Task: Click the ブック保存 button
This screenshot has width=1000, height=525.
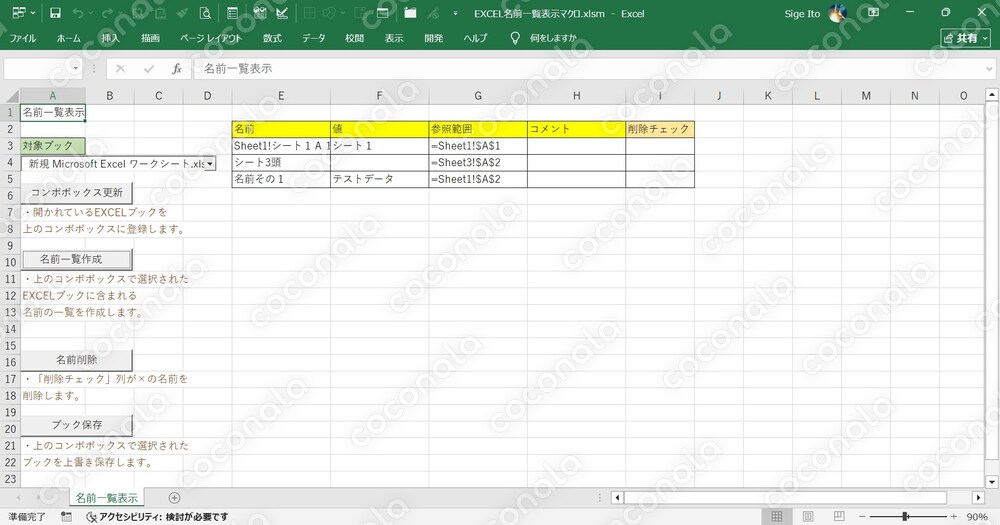Action: click(77, 424)
